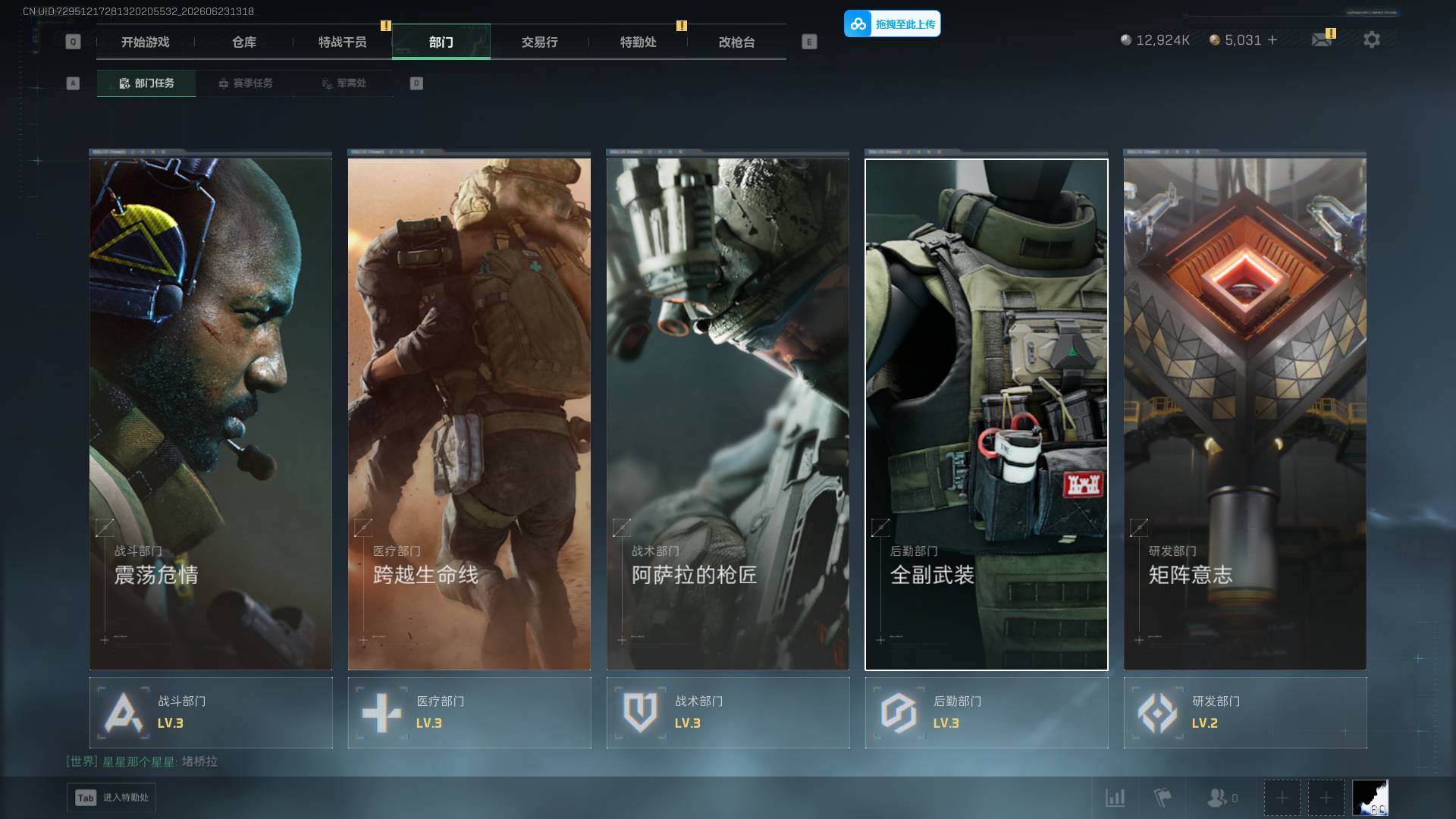The image size is (1456, 819).
Task: Click the A key icon beside sub-tabs
Action: click(x=73, y=83)
